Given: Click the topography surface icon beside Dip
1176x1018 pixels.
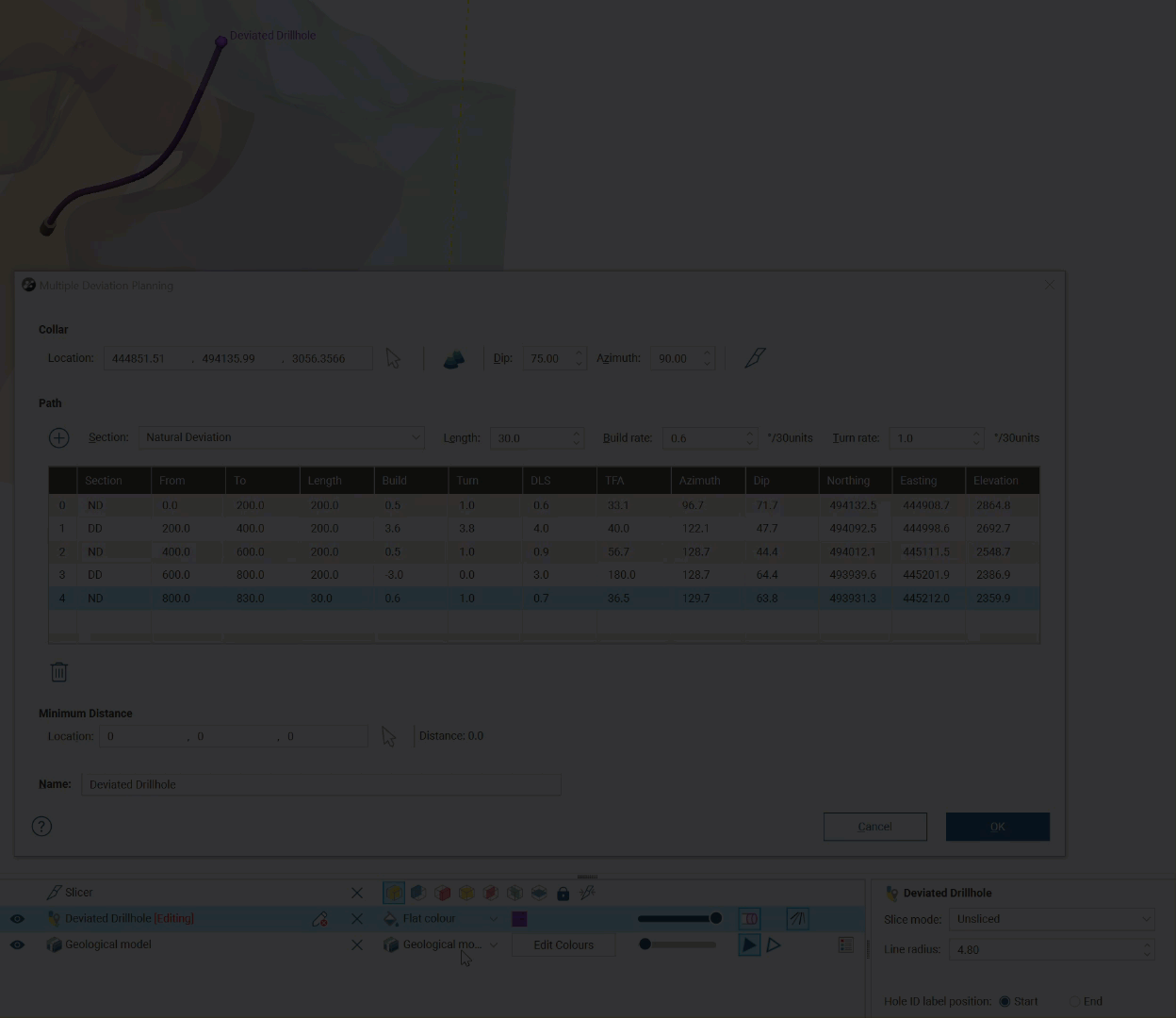Looking at the screenshot, I should click(453, 359).
